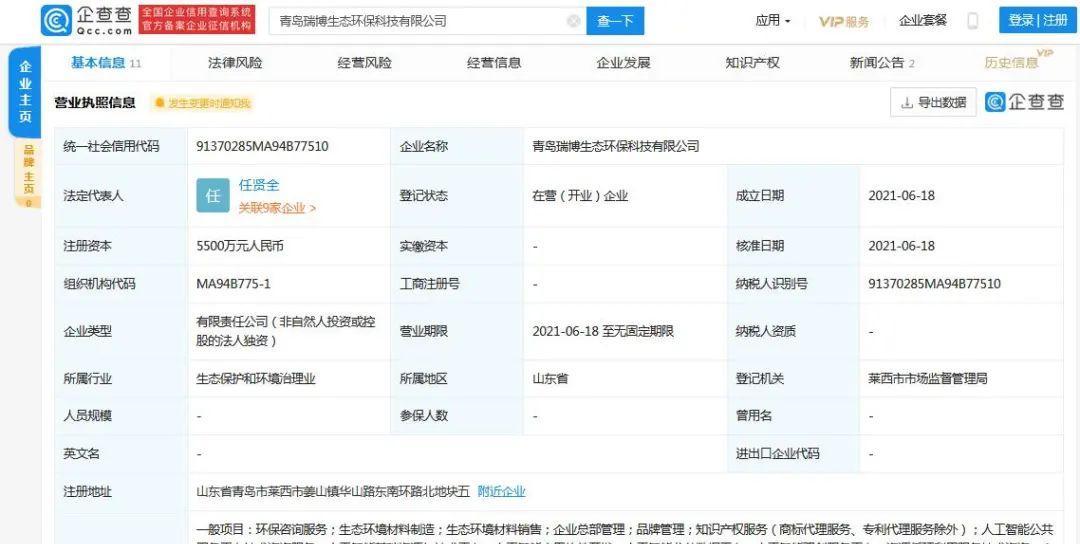This screenshot has height=544, width=1080.
Task: Click the 全国企业信用查询系统 red banner
Action: coord(197,20)
